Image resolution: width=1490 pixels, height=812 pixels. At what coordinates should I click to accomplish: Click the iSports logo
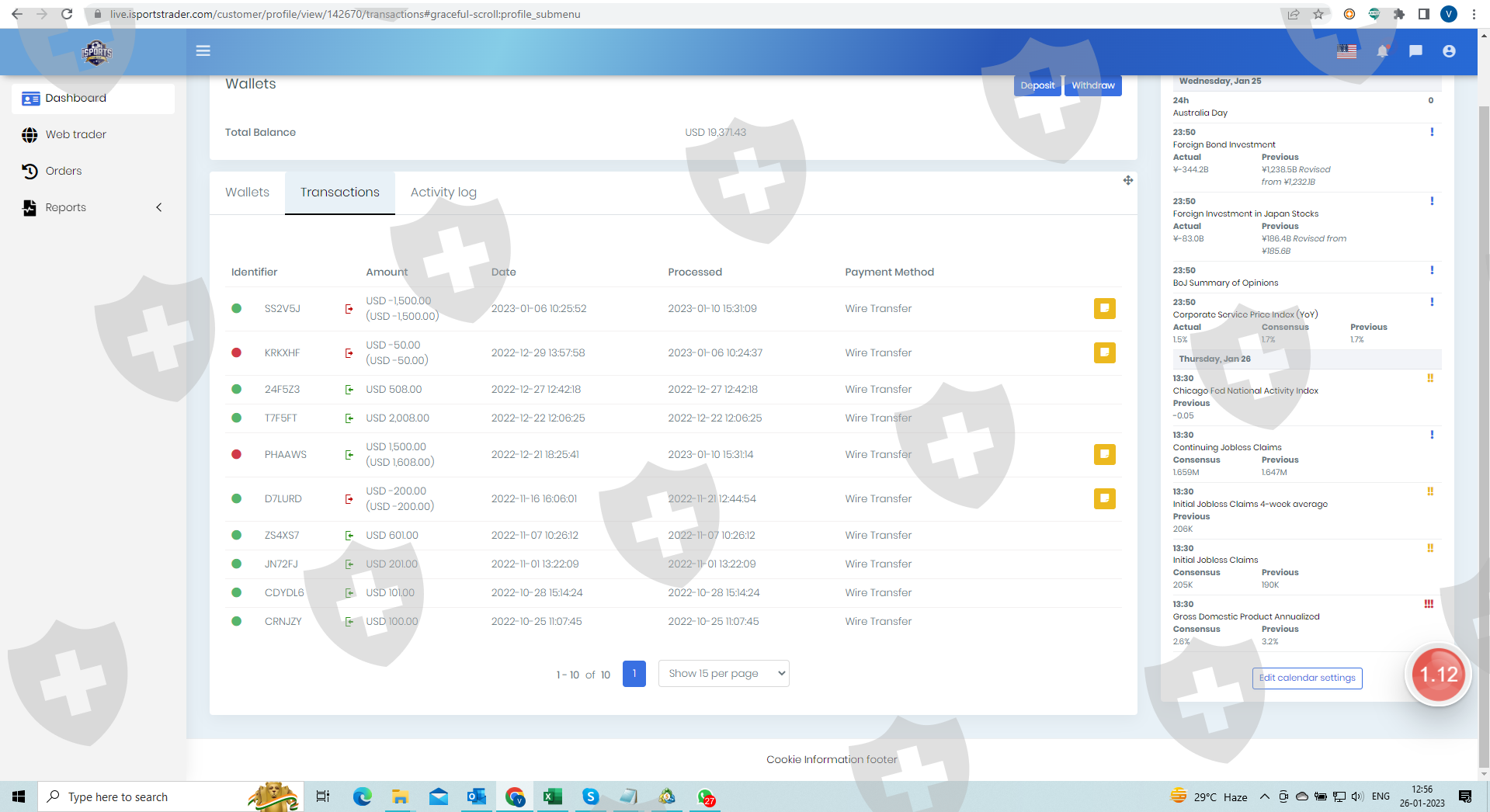(x=97, y=53)
